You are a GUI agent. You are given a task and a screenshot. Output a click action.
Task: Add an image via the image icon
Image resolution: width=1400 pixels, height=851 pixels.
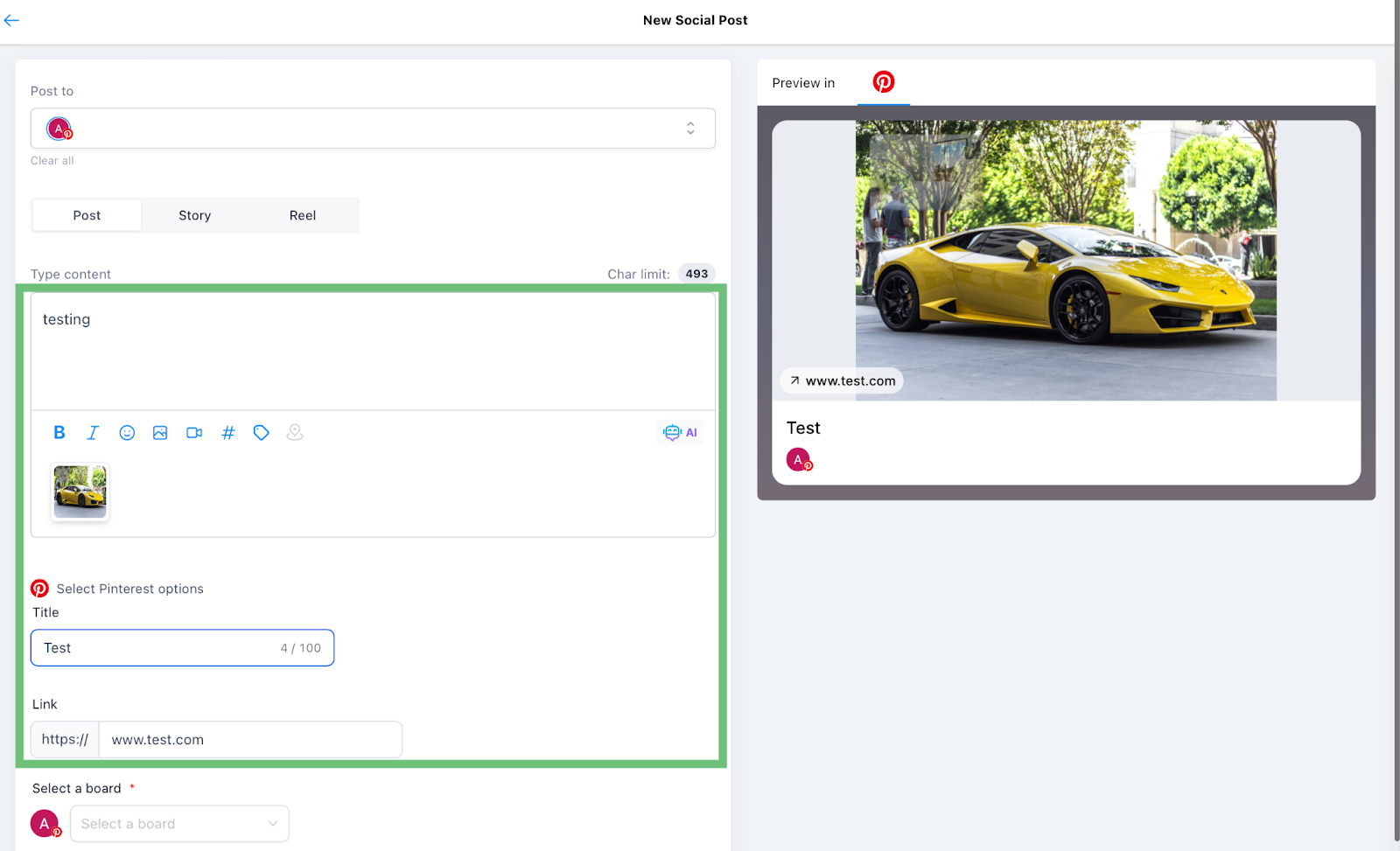point(160,432)
